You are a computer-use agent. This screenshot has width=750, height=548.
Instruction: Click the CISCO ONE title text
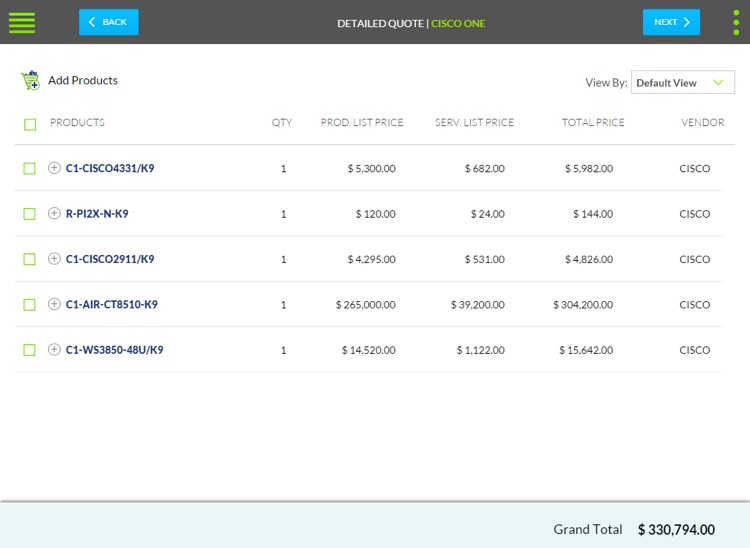point(458,23)
